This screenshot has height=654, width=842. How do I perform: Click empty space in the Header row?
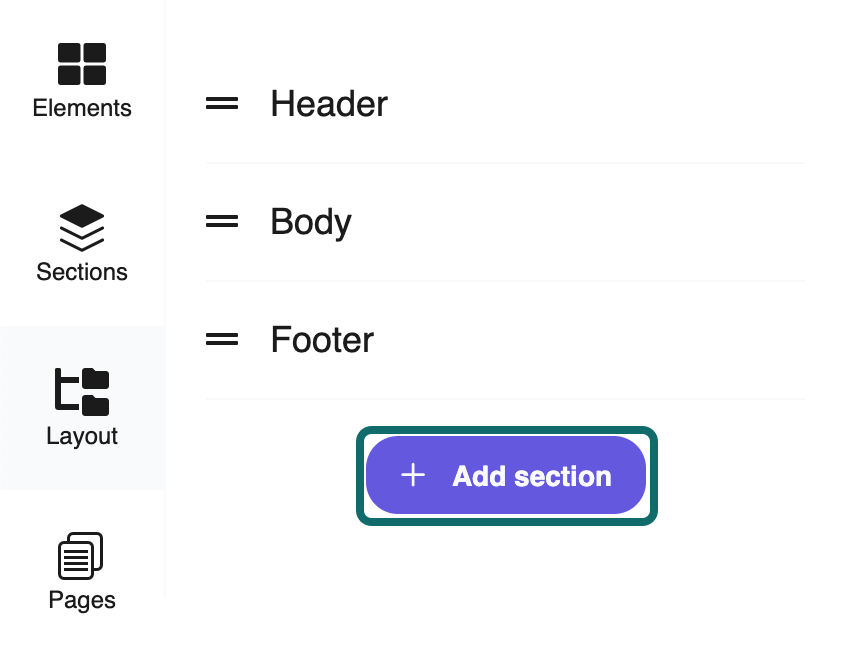coord(600,104)
